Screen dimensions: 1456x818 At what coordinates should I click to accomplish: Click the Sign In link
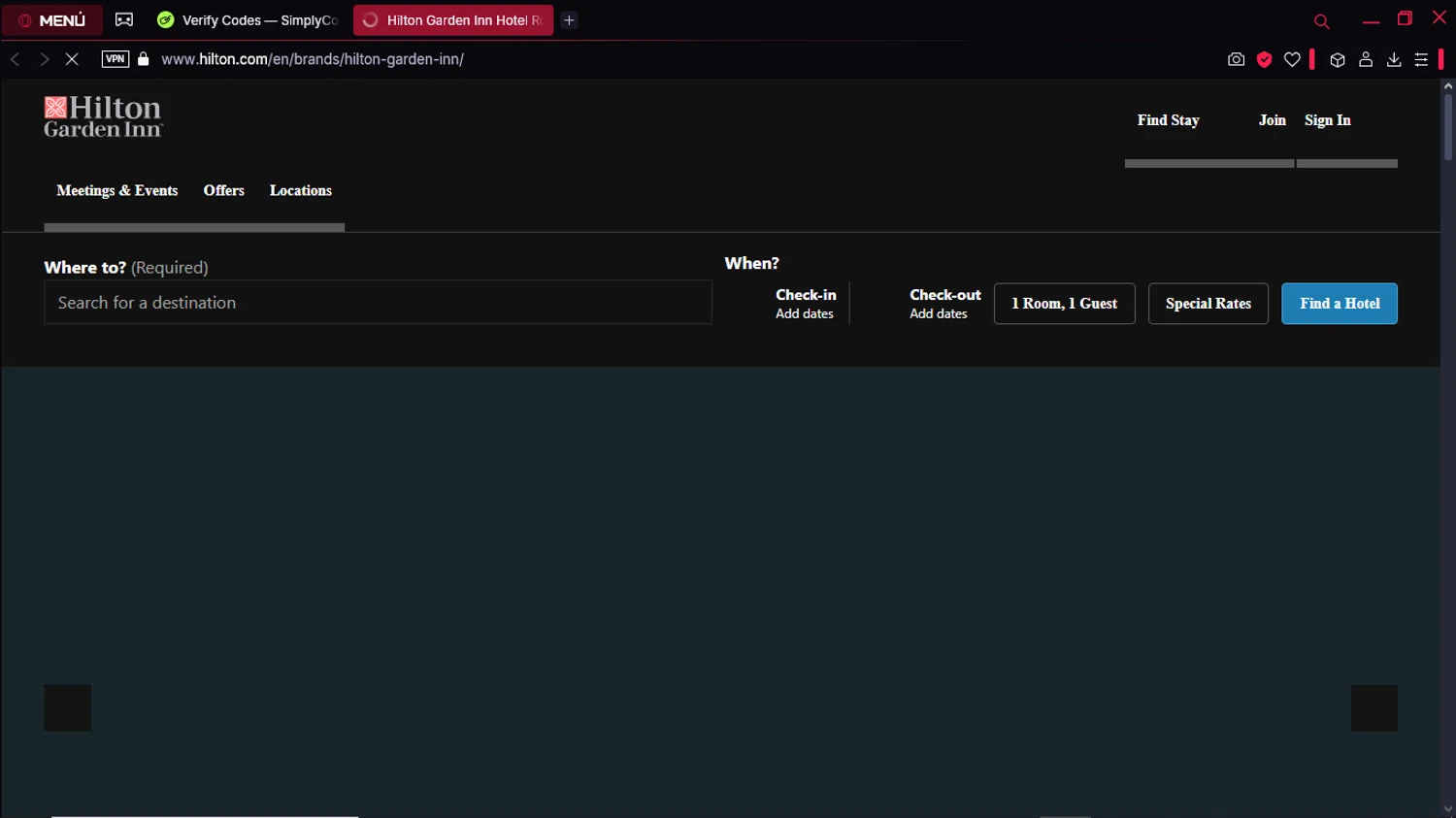[1327, 120]
